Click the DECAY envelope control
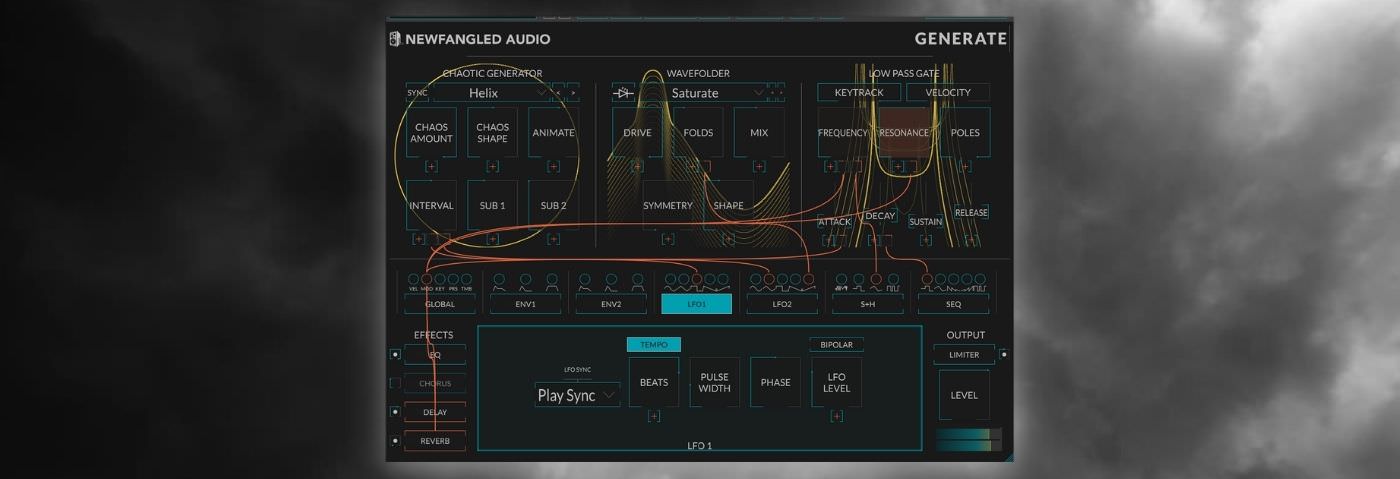This screenshot has width=1400, height=479. (879, 216)
